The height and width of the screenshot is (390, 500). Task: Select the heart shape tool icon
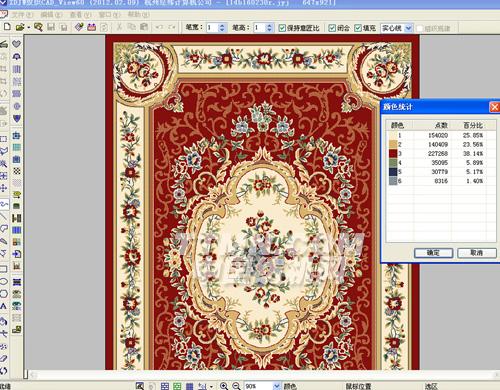pyautogui.click(x=16, y=44)
